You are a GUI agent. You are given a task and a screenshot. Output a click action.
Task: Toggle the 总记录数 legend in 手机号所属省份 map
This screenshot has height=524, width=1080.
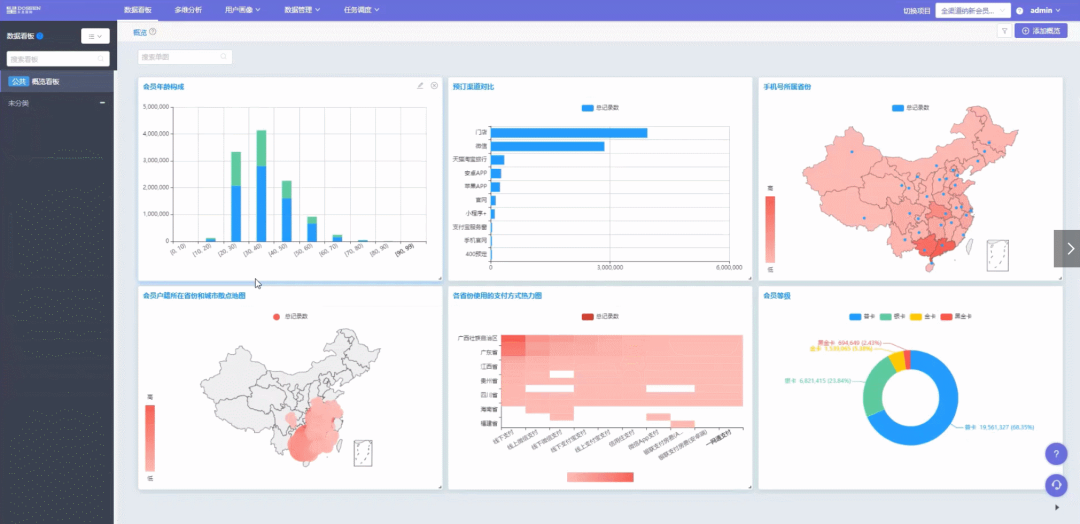point(910,108)
